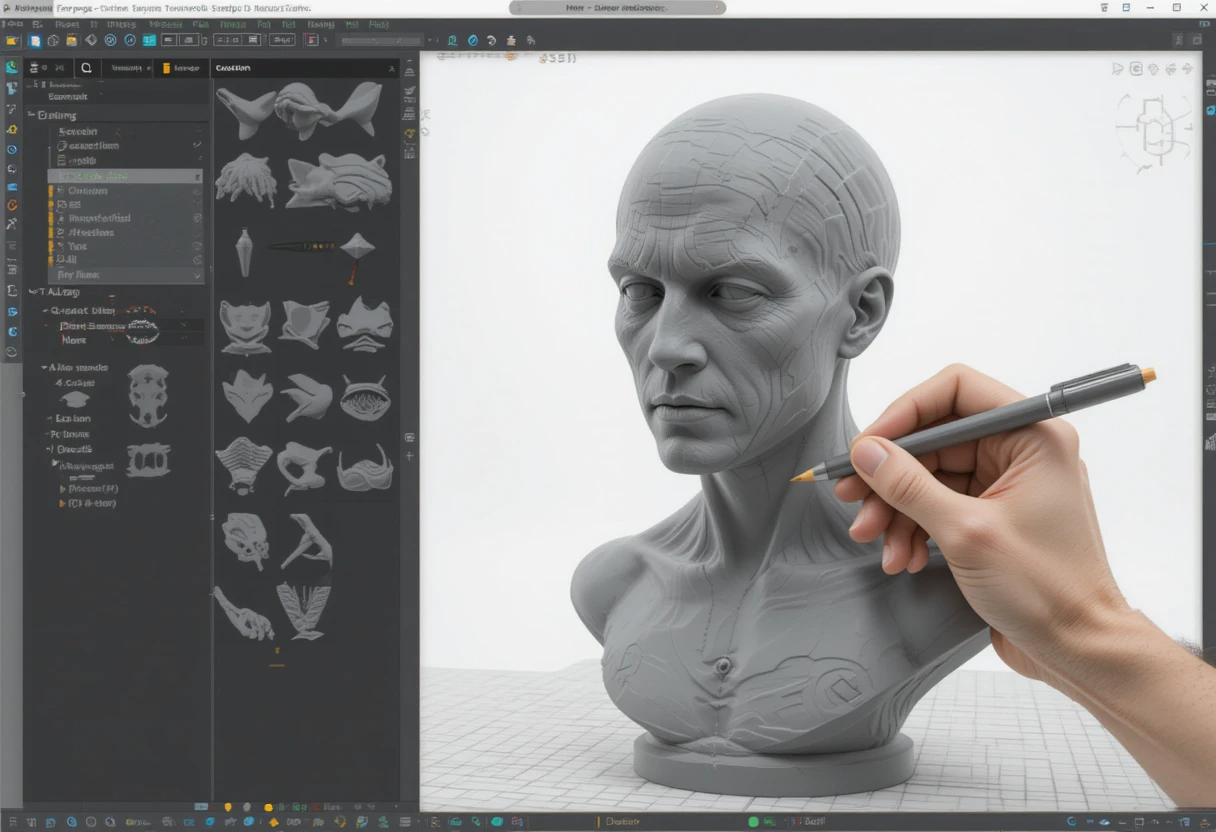Click the play arrow icon in viewport corner
Viewport: 1216px width, 832px height.
[1118, 69]
